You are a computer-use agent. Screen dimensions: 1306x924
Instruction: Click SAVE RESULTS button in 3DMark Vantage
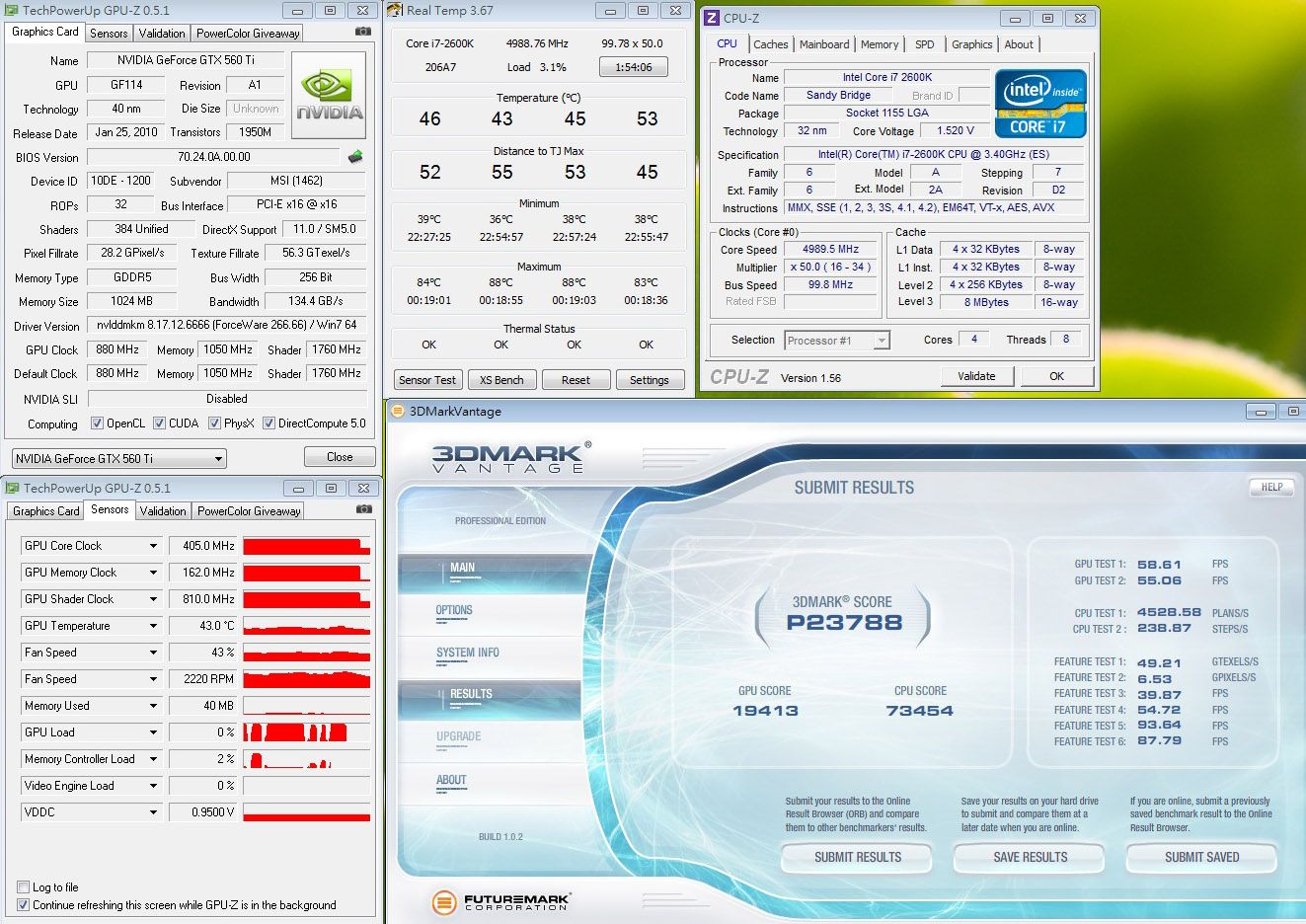tap(1030, 857)
